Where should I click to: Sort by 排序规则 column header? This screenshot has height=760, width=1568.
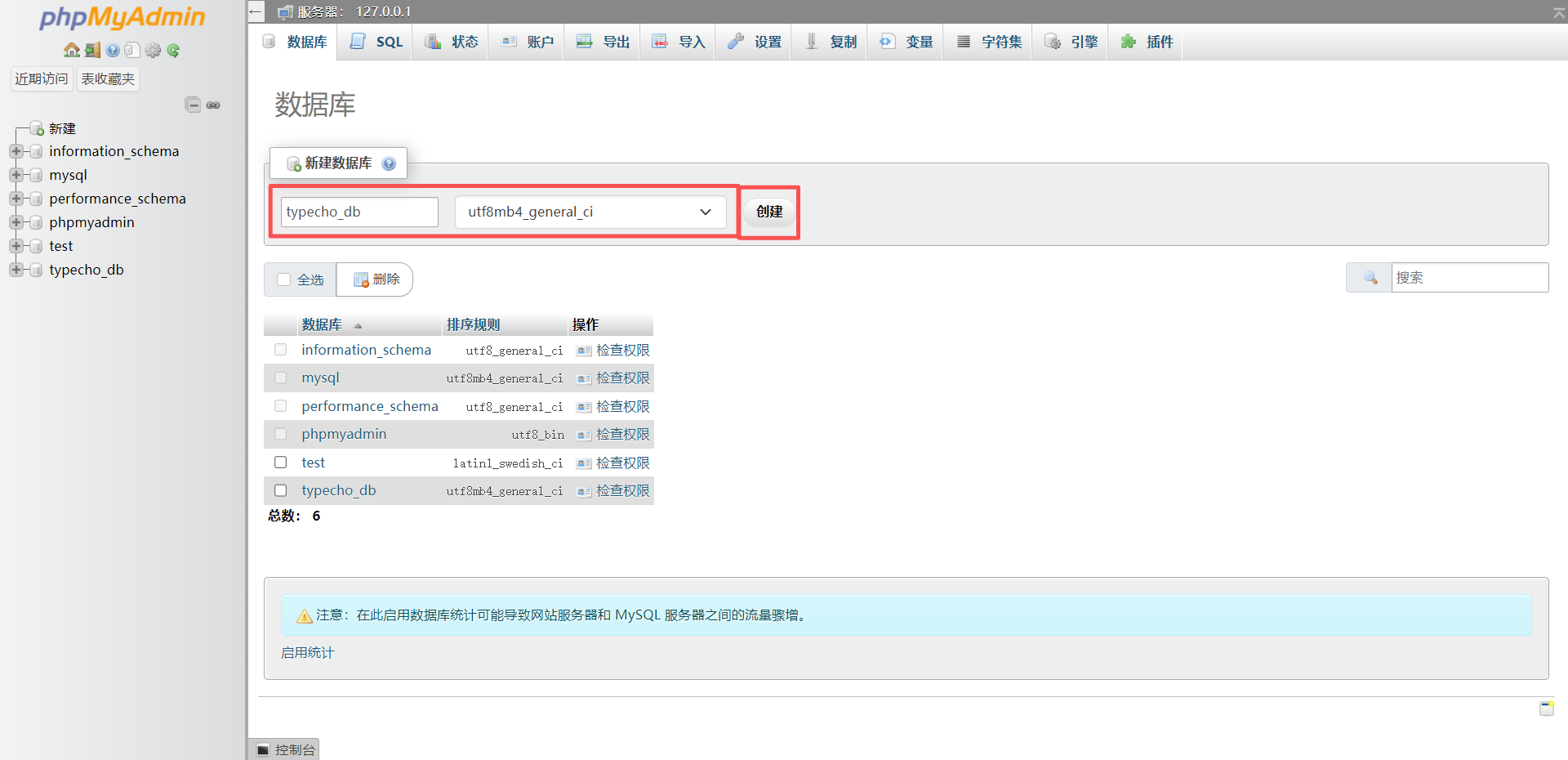tap(473, 324)
